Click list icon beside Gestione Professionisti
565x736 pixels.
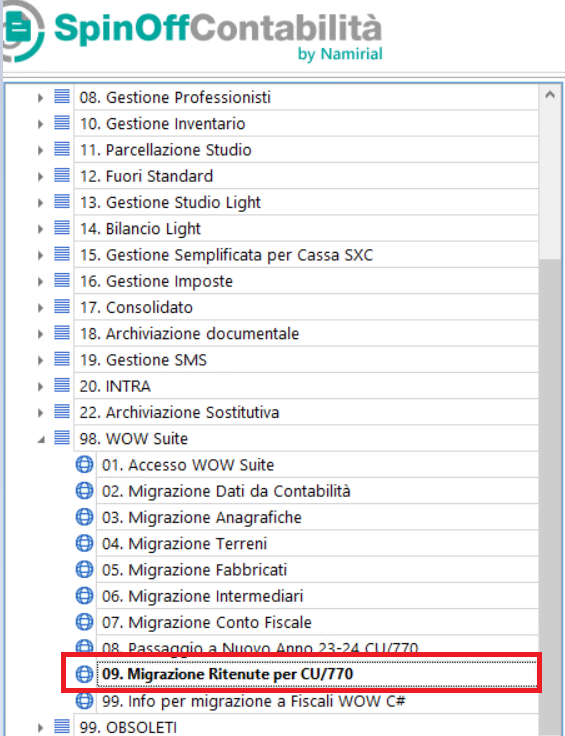tap(62, 97)
